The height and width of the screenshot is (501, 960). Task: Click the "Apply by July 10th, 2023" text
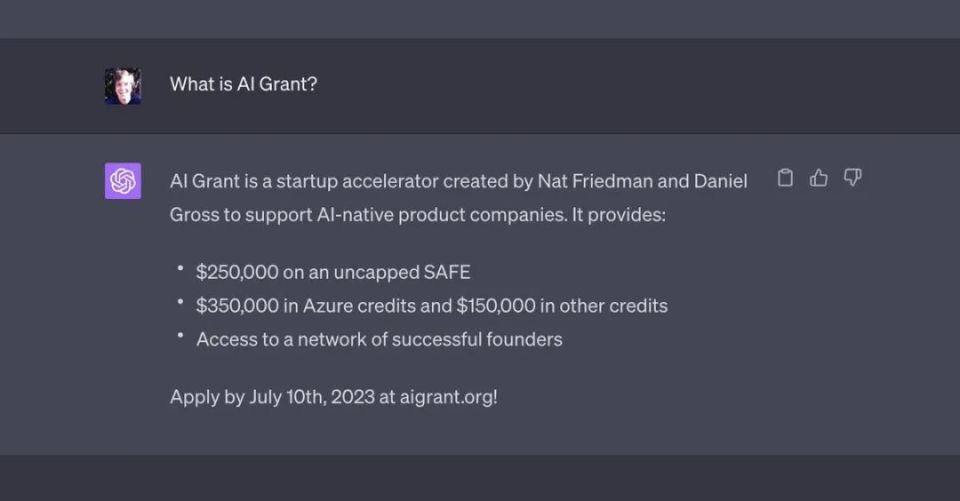[x=271, y=396]
